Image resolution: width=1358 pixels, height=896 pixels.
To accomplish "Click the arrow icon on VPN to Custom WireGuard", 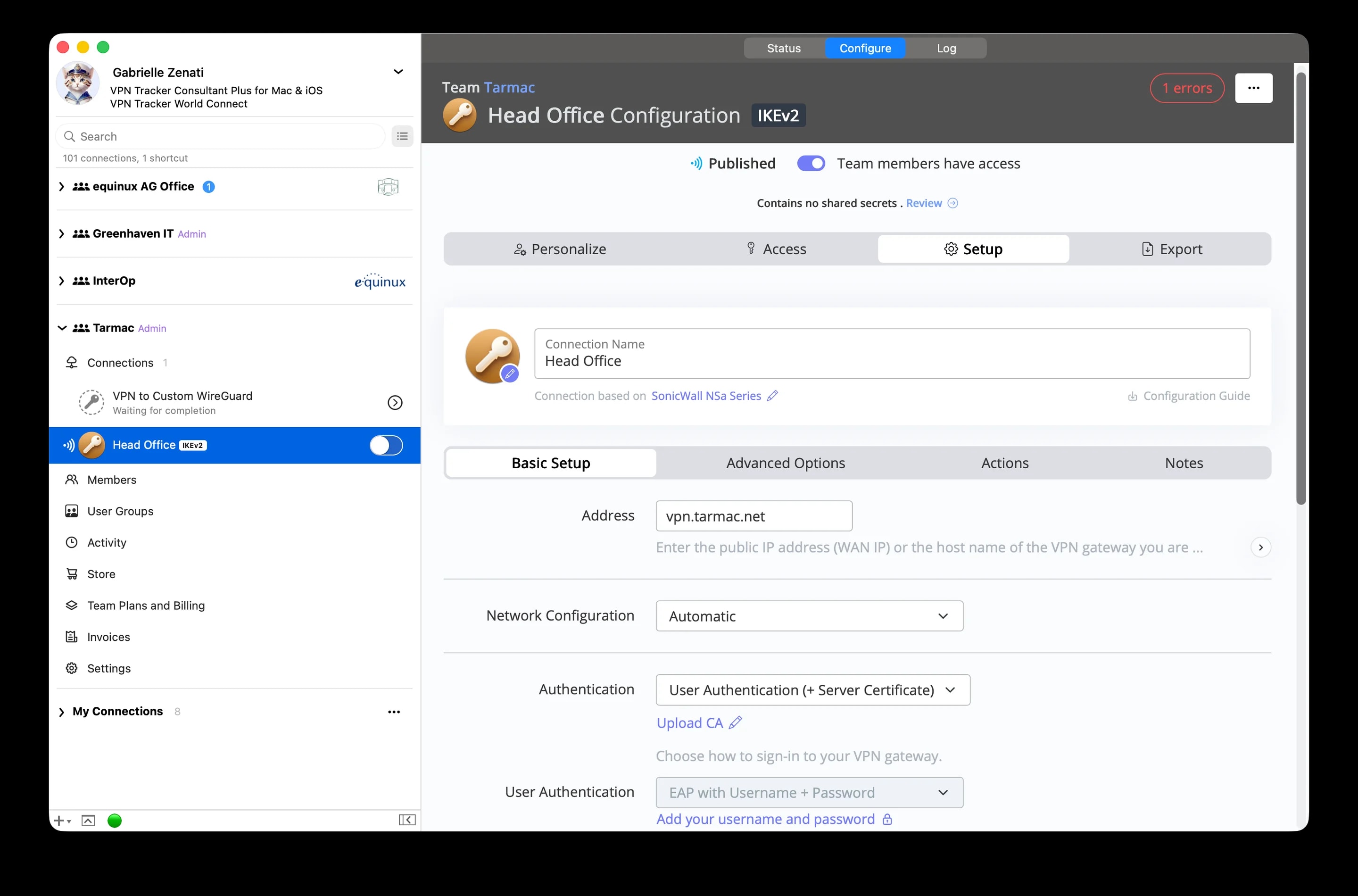I will [x=395, y=403].
